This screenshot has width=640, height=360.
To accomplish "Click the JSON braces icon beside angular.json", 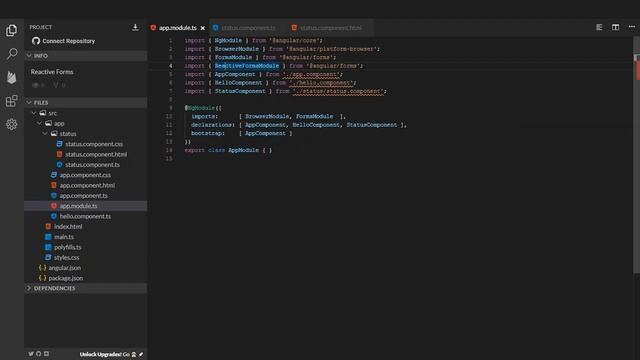I will [42, 268].
